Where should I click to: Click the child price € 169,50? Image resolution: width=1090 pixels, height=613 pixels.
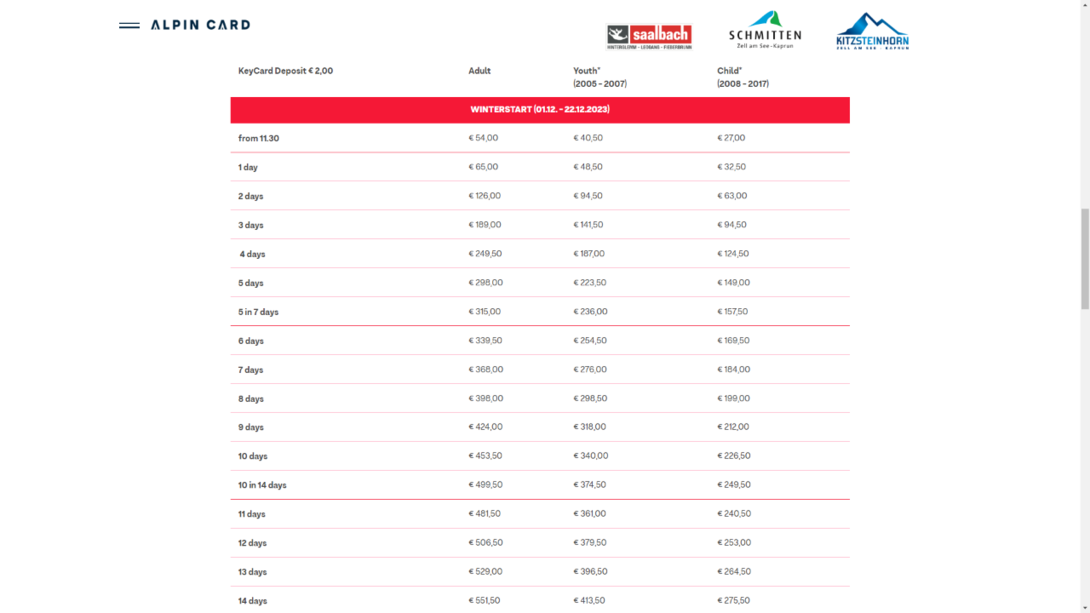pyautogui.click(x=733, y=341)
